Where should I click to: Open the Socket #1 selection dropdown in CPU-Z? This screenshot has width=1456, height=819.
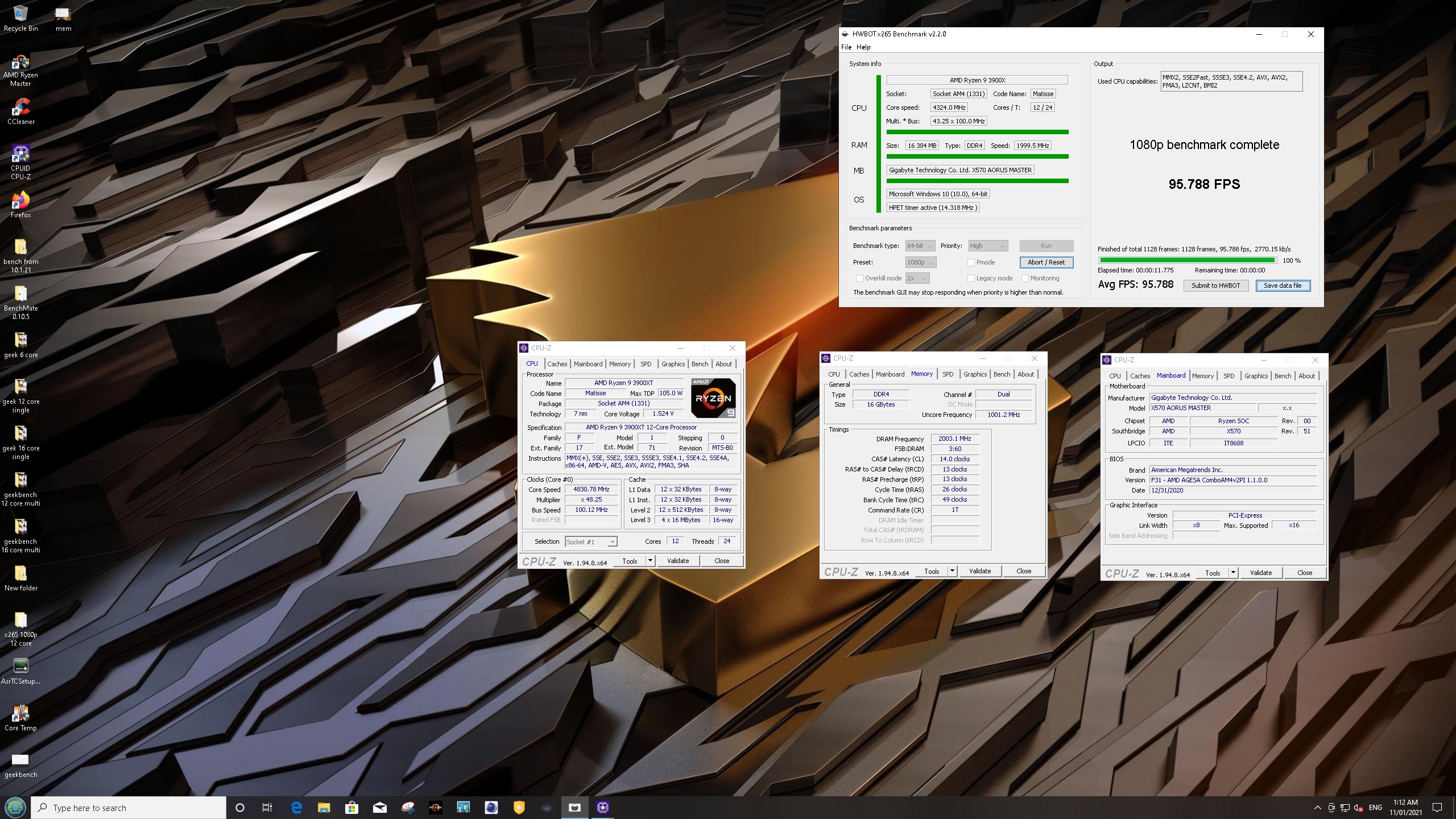591,541
